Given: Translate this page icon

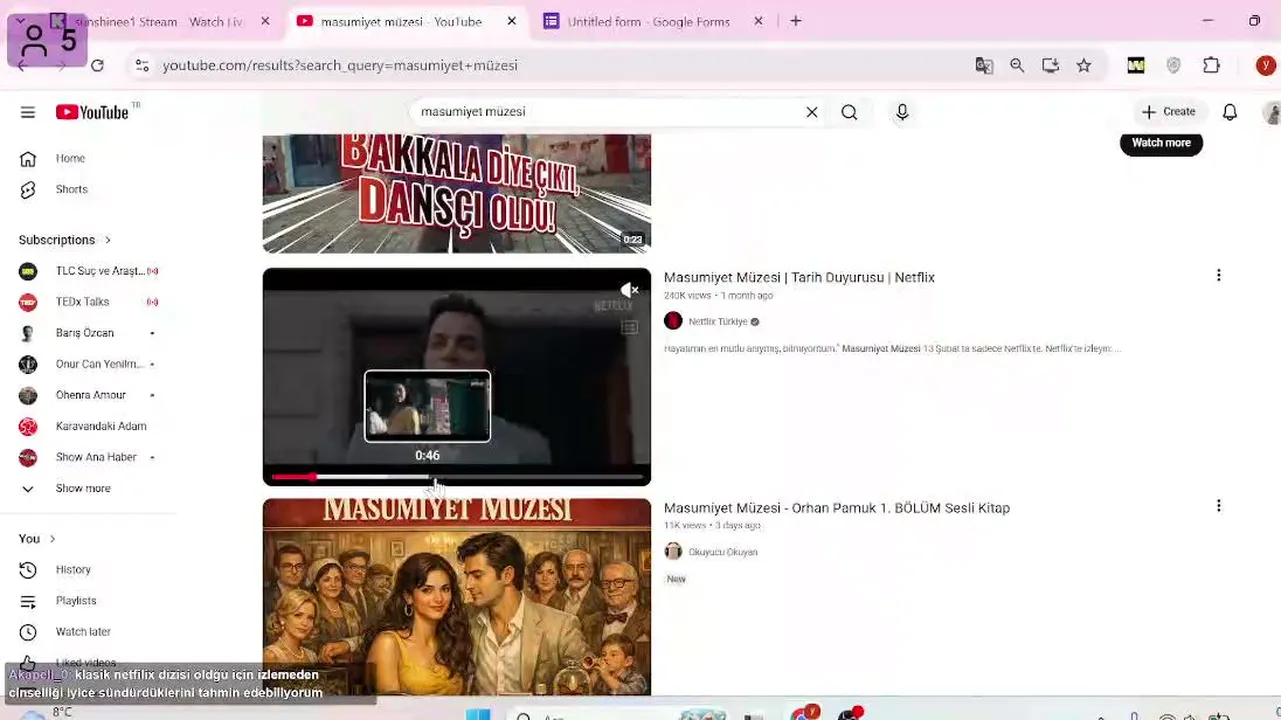Looking at the screenshot, I should 984,65.
